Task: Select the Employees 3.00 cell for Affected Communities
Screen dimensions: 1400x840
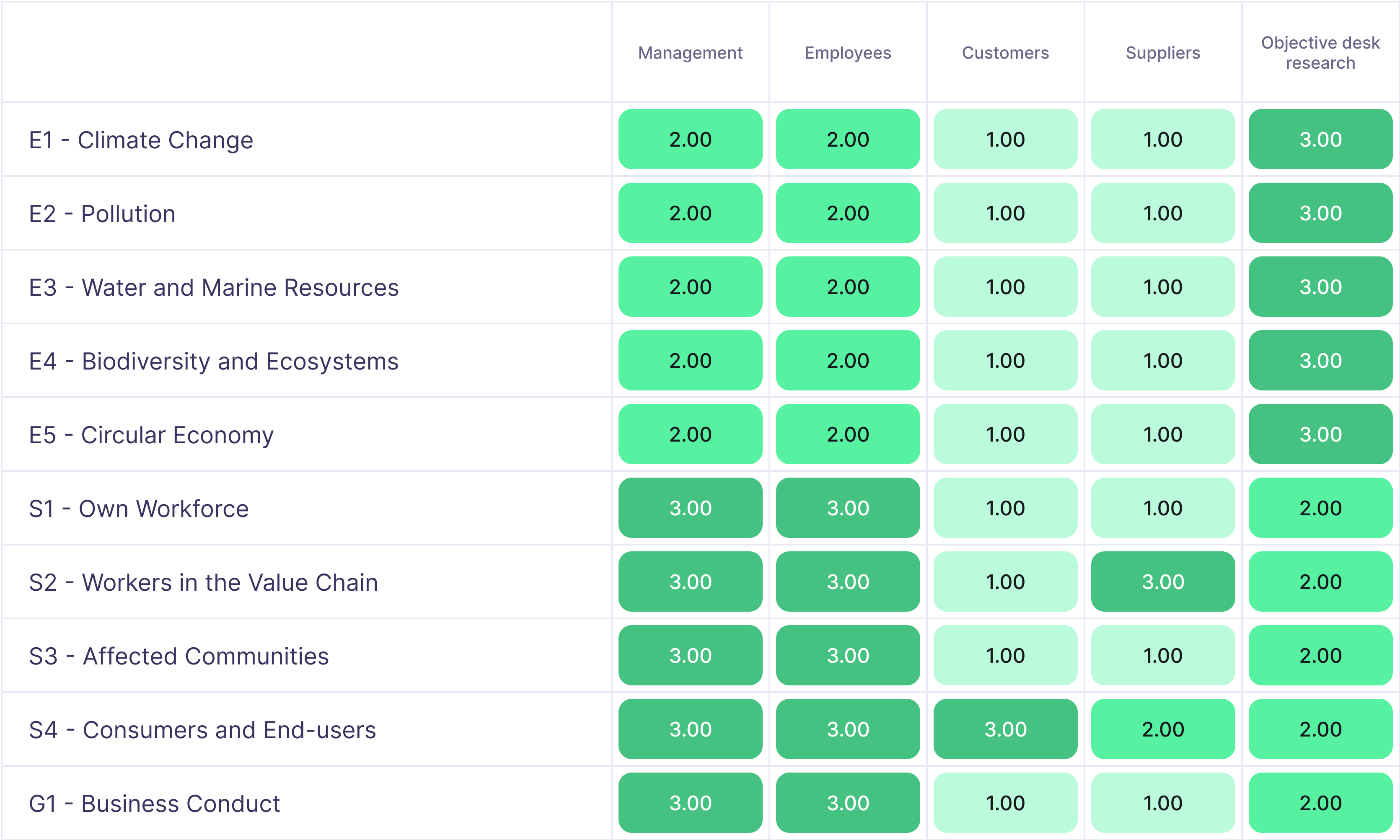Action: pyautogui.click(x=847, y=656)
